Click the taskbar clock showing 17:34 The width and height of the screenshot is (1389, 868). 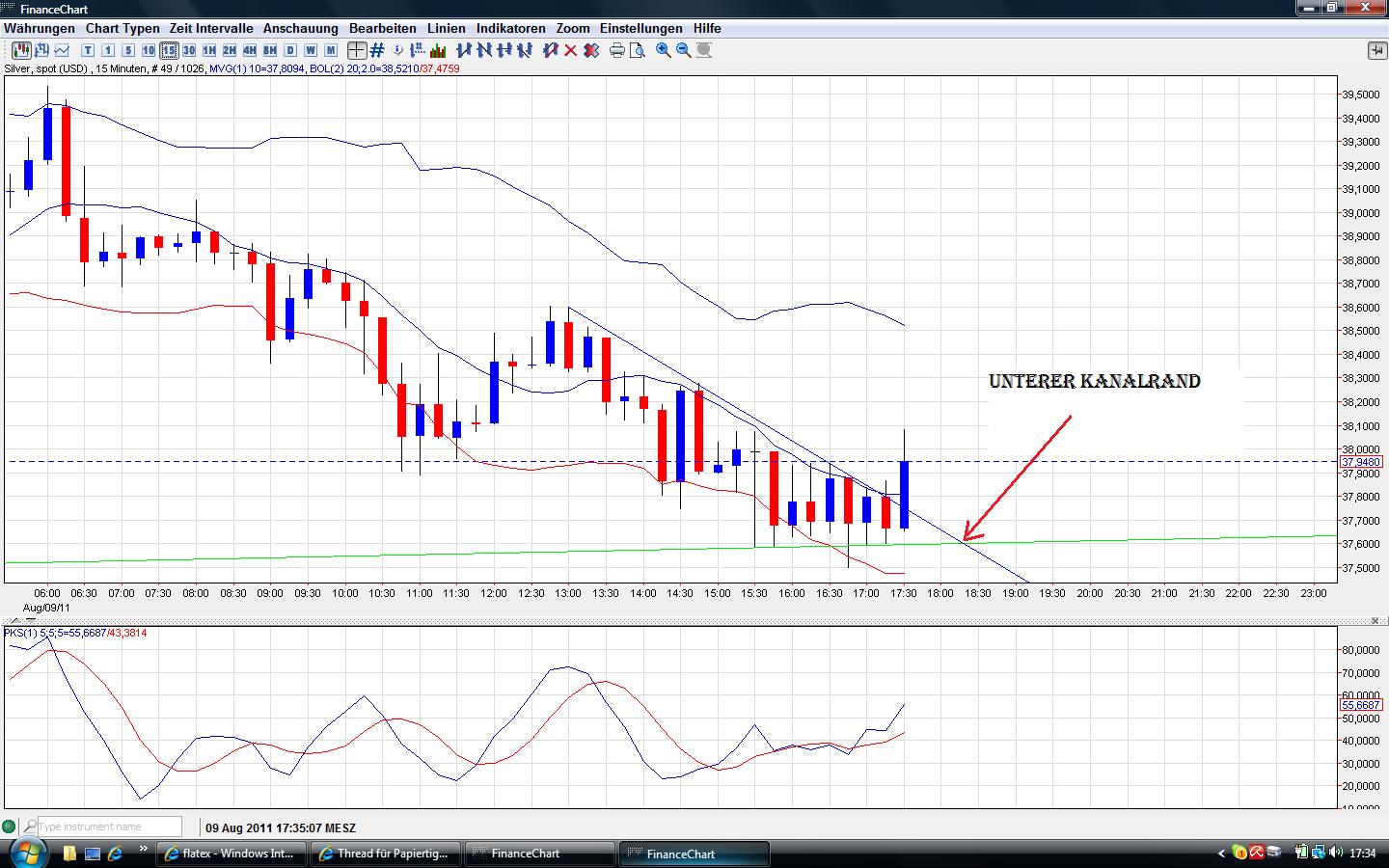pyautogui.click(x=1363, y=854)
